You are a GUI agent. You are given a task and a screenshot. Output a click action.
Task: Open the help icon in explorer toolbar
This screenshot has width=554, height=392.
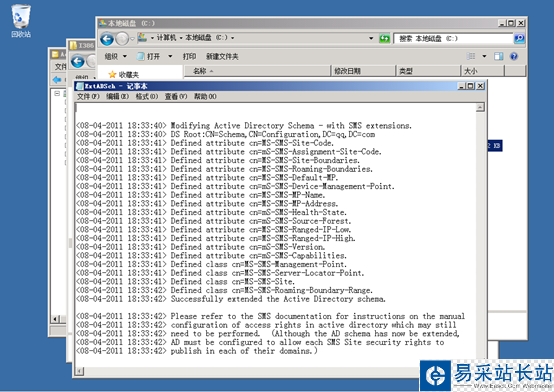pos(514,56)
